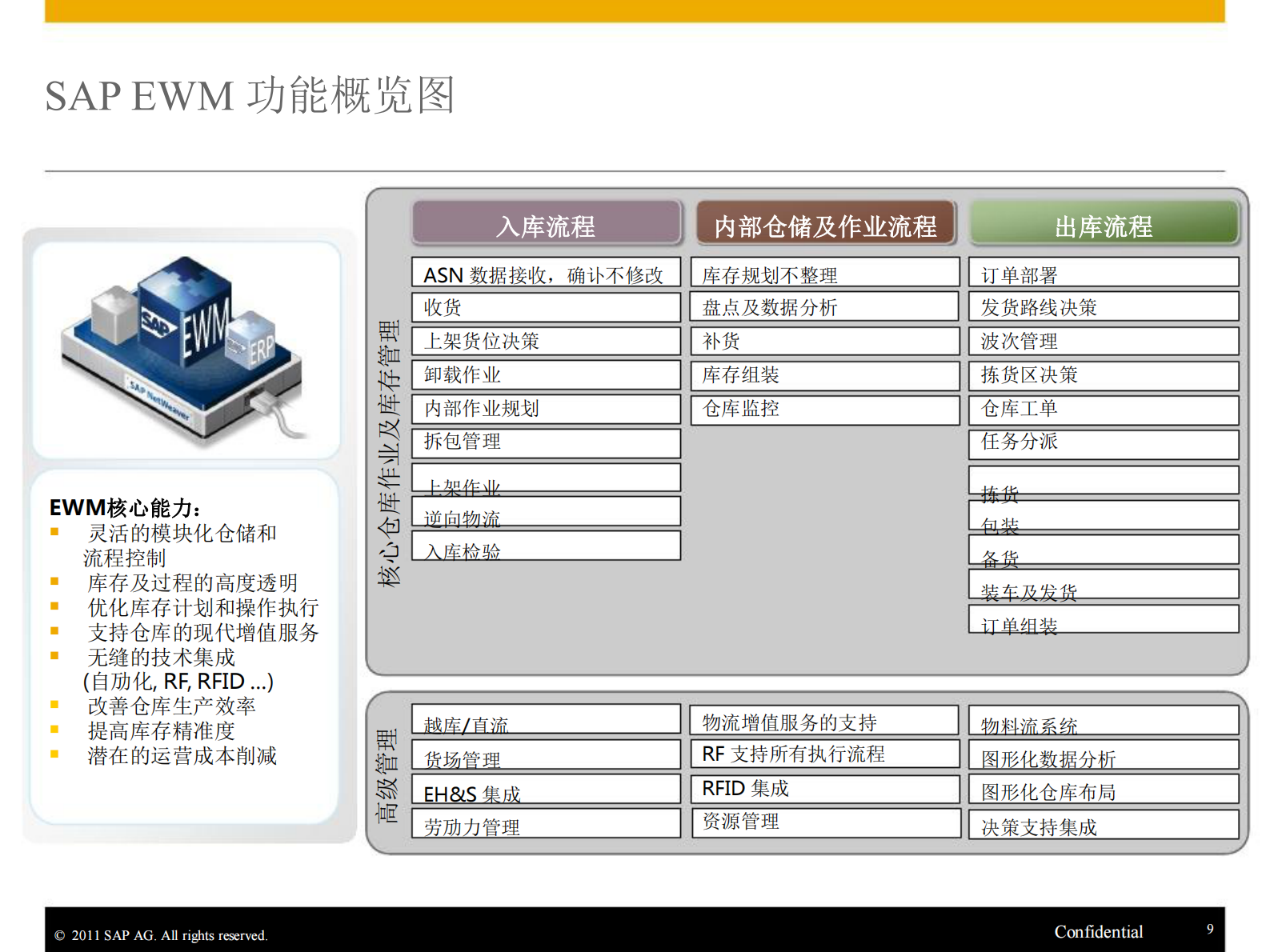Screen dimensions: 1270x952
Task: Click the RFID 集成 box
Action: point(825,789)
